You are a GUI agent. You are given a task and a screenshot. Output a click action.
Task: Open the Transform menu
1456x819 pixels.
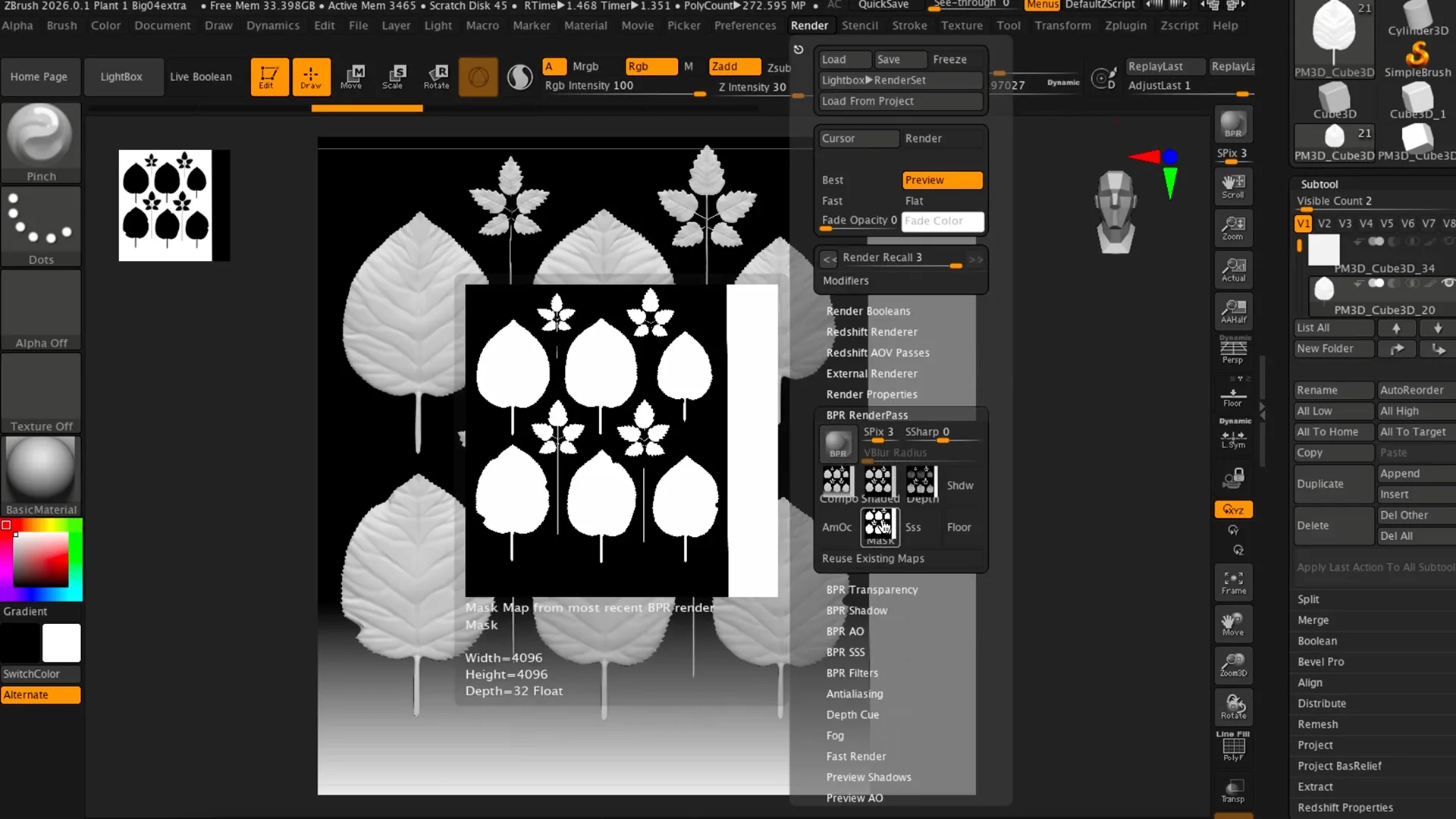(x=1062, y=25)
